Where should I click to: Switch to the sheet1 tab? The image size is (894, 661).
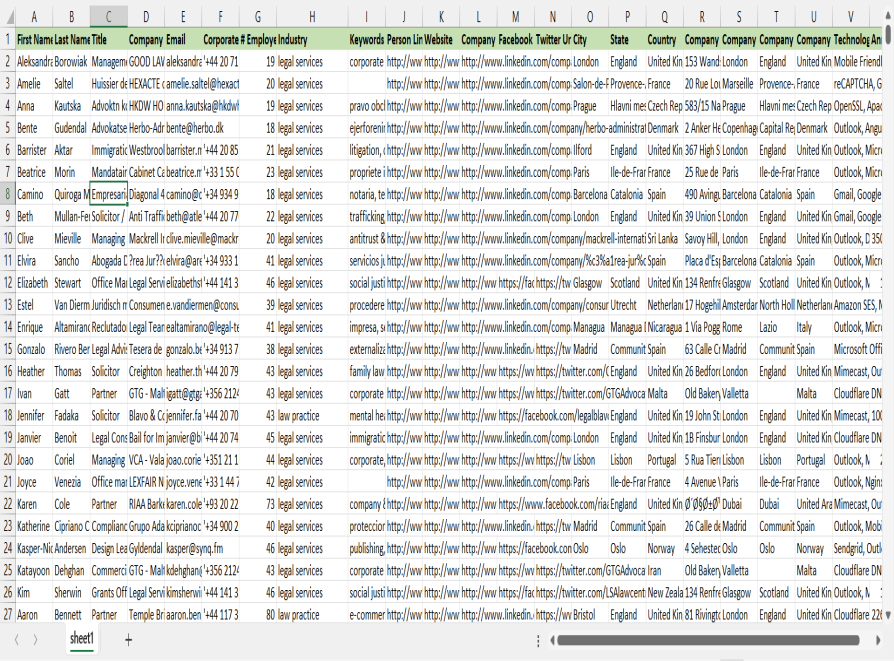point(82,639)
